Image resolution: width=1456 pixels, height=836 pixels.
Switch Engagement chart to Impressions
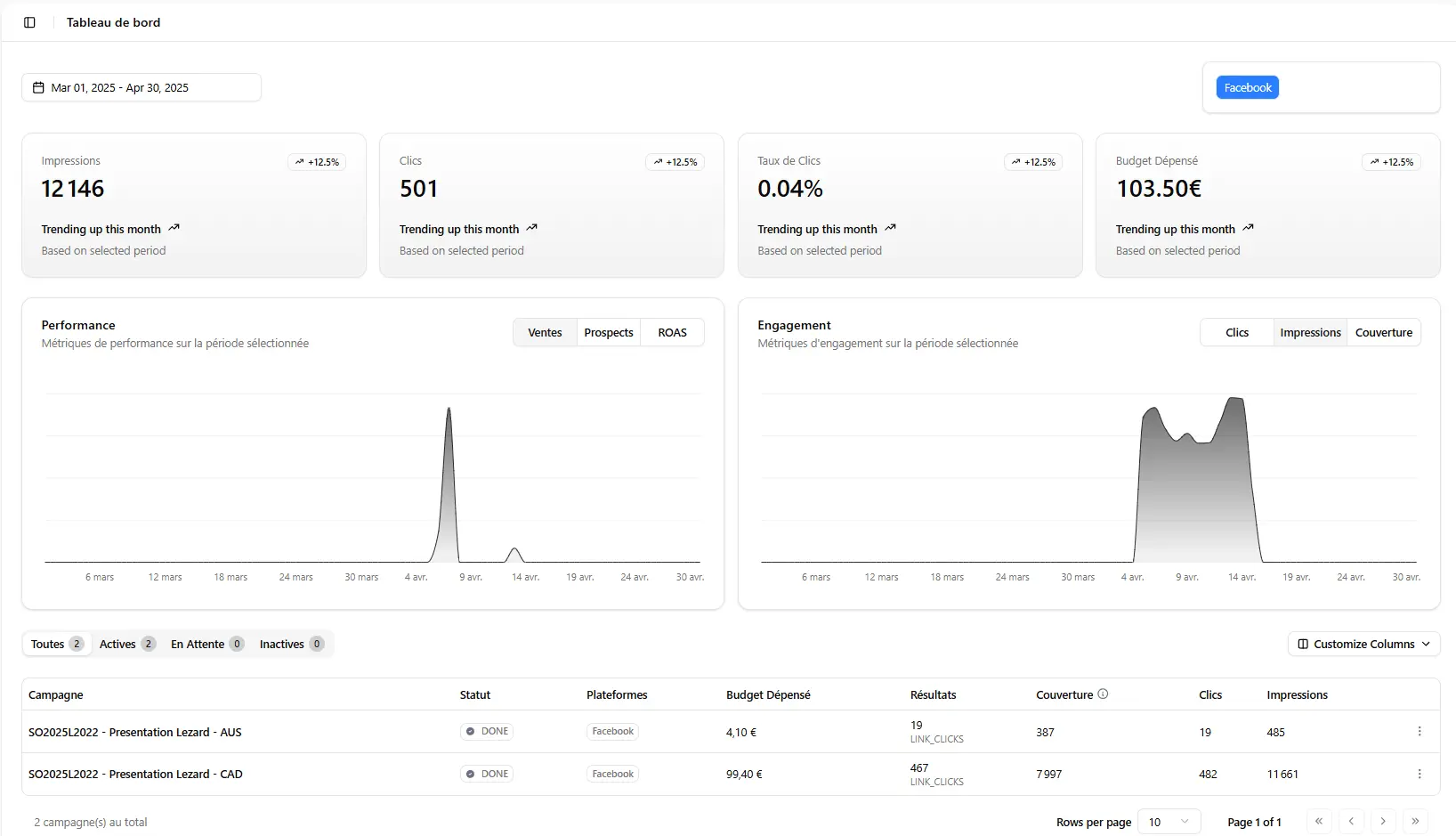pyautogui.click(x=1310, y=333)
